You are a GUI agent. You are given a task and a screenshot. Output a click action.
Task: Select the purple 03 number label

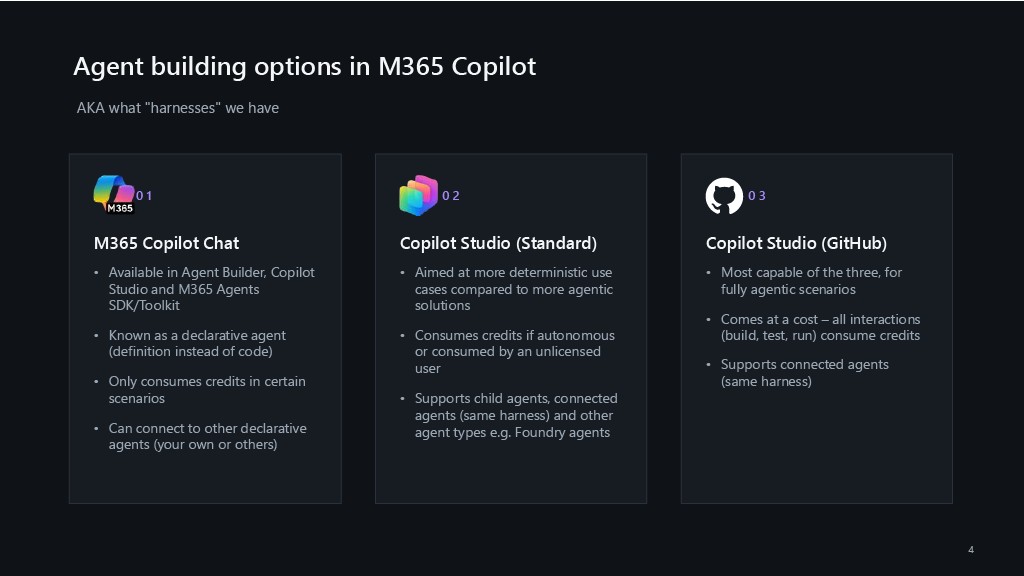[x=757, y=196]
